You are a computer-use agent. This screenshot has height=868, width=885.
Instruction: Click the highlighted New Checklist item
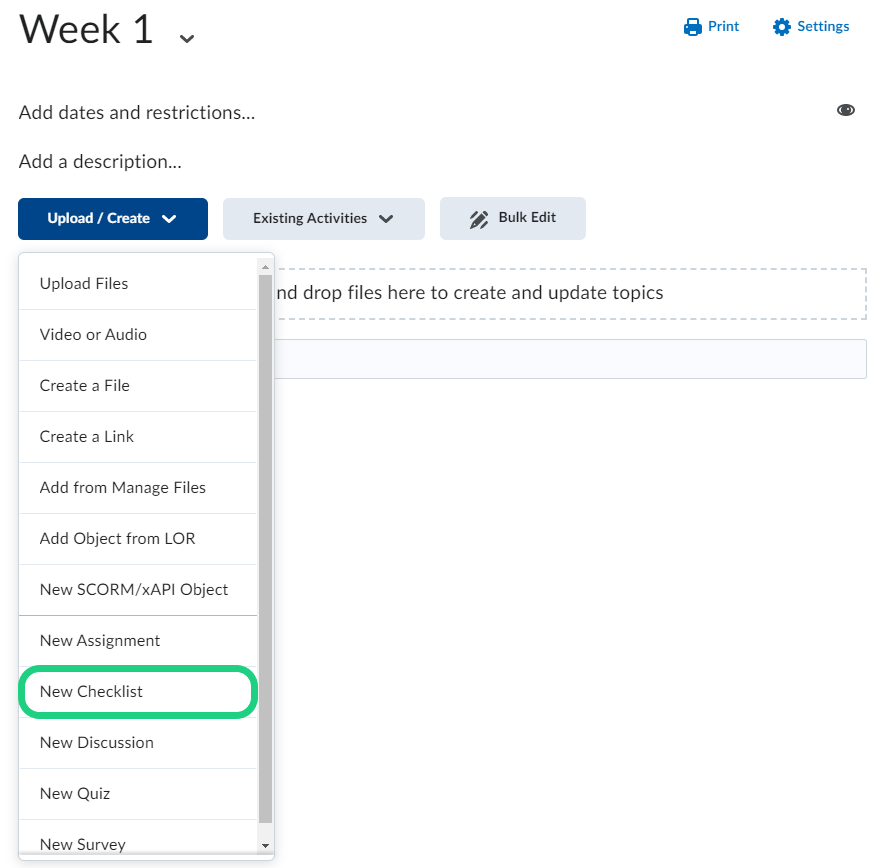92,692
